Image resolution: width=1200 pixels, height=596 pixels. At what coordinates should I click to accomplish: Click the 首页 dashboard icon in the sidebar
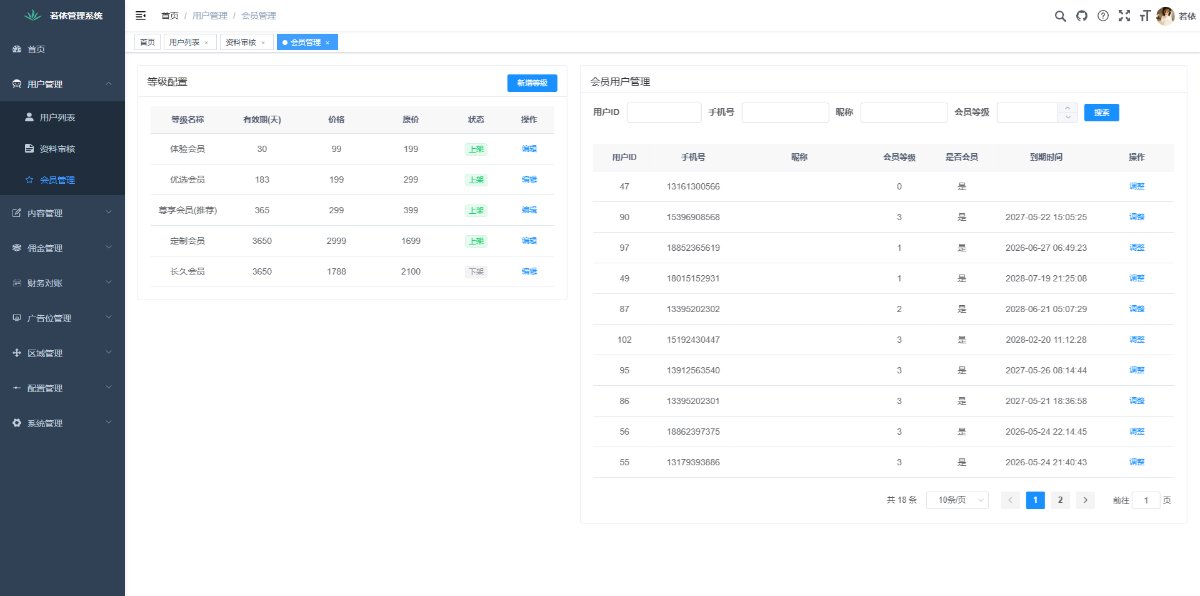point(16,49)
